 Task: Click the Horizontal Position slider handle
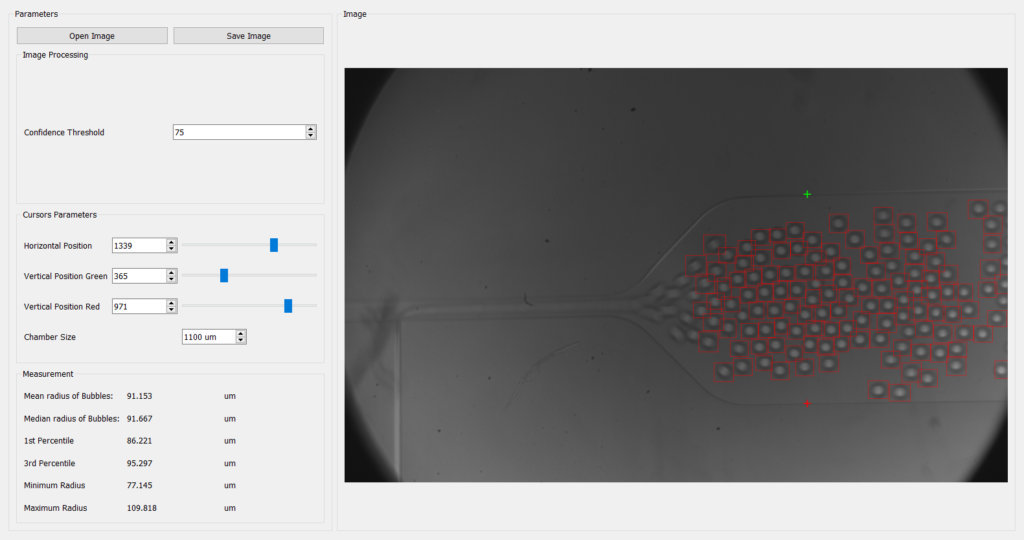pos(274,245)
